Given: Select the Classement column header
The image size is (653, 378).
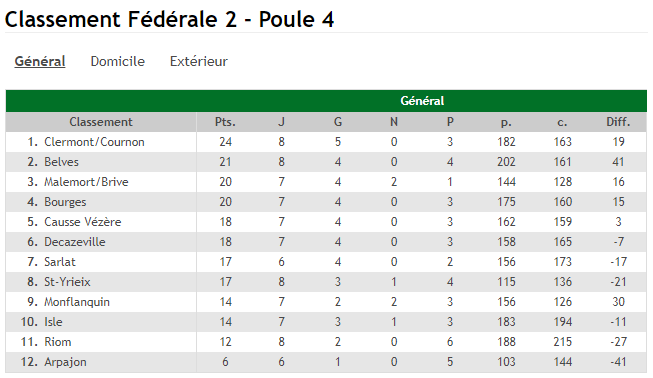Looking at the screenshot, I should click(101, 122).
